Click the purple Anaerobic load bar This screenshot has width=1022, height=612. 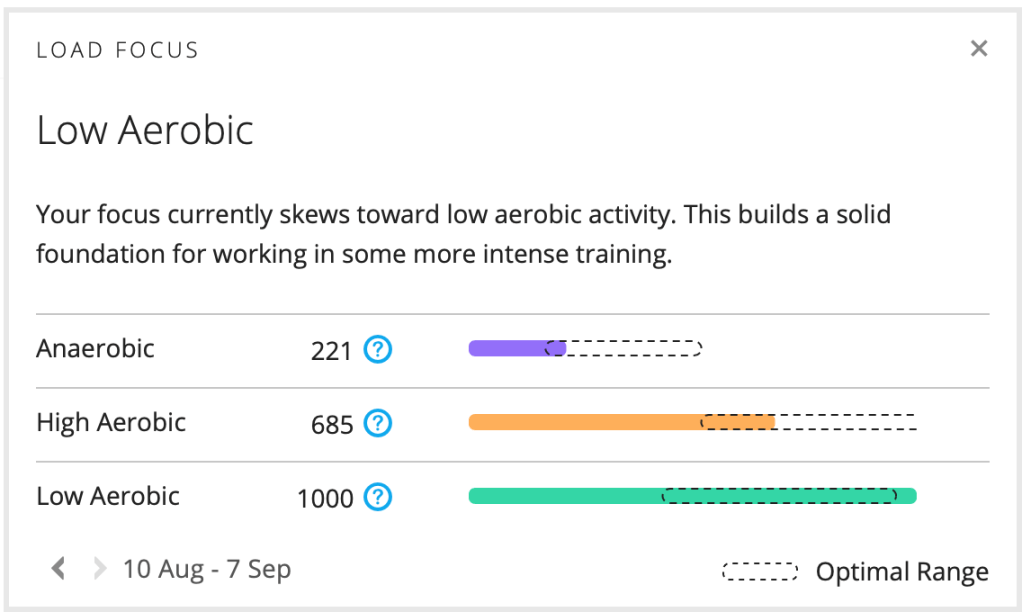508,348
